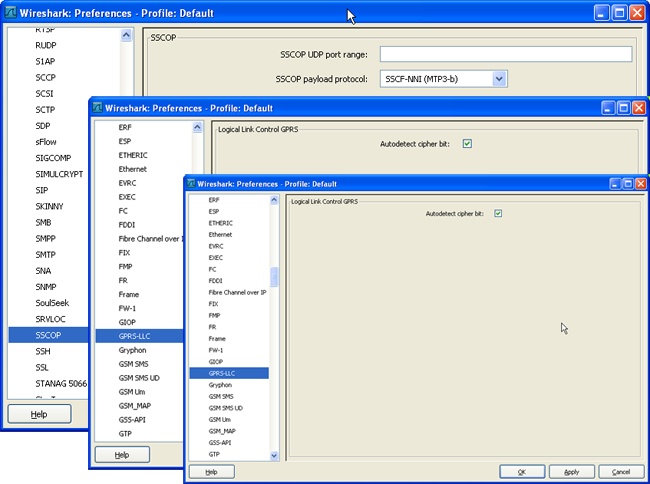Select Fibre Channel over IP in front window

tap(237, 293)
